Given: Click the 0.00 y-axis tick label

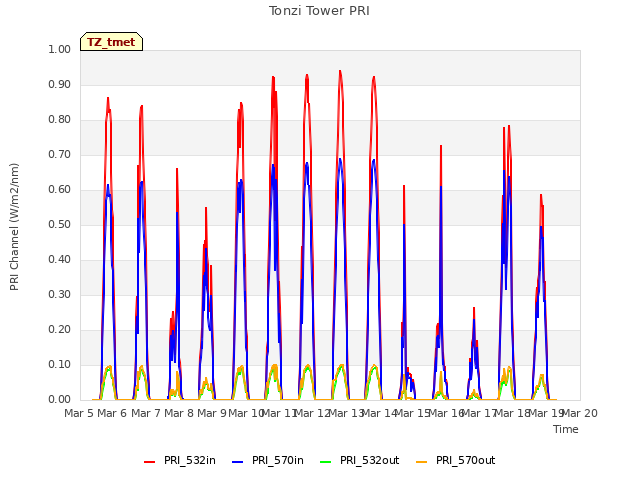Looking at the screenshot, I should coord(59,400).
